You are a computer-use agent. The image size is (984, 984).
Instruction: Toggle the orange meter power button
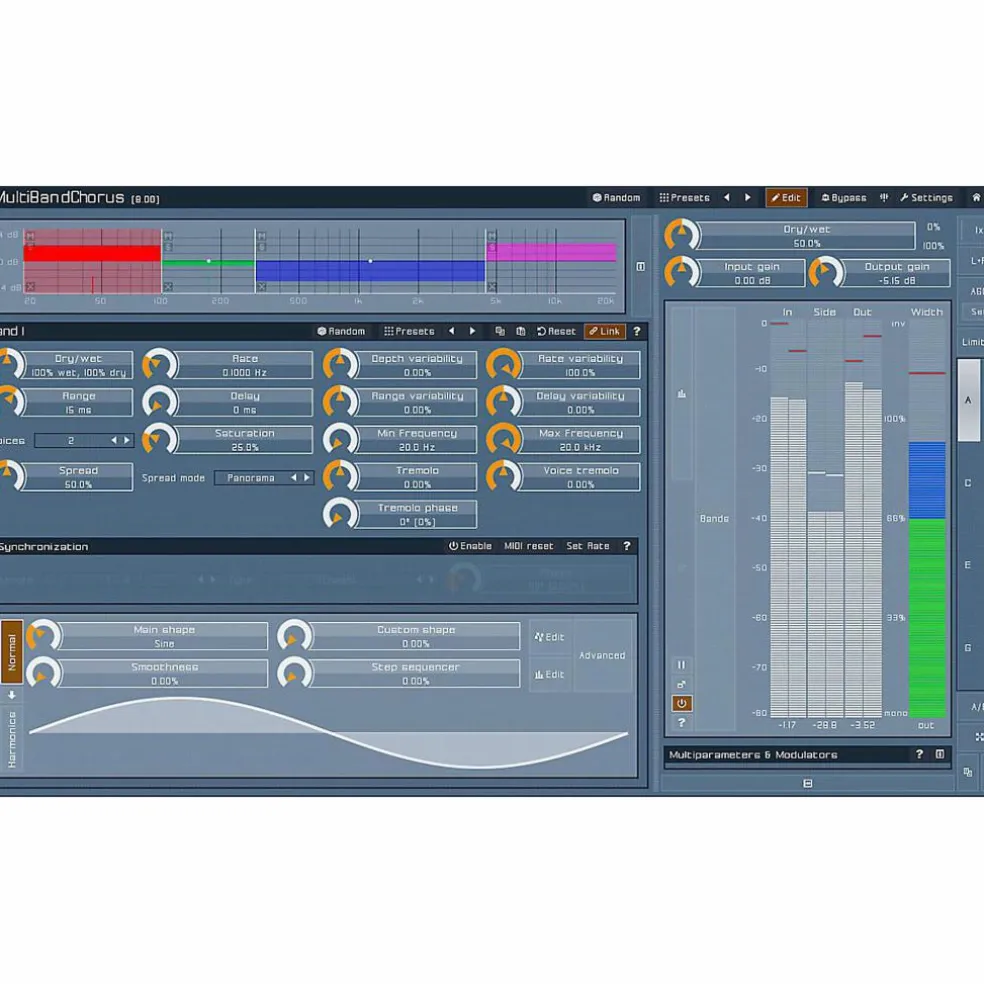[682, 703]
